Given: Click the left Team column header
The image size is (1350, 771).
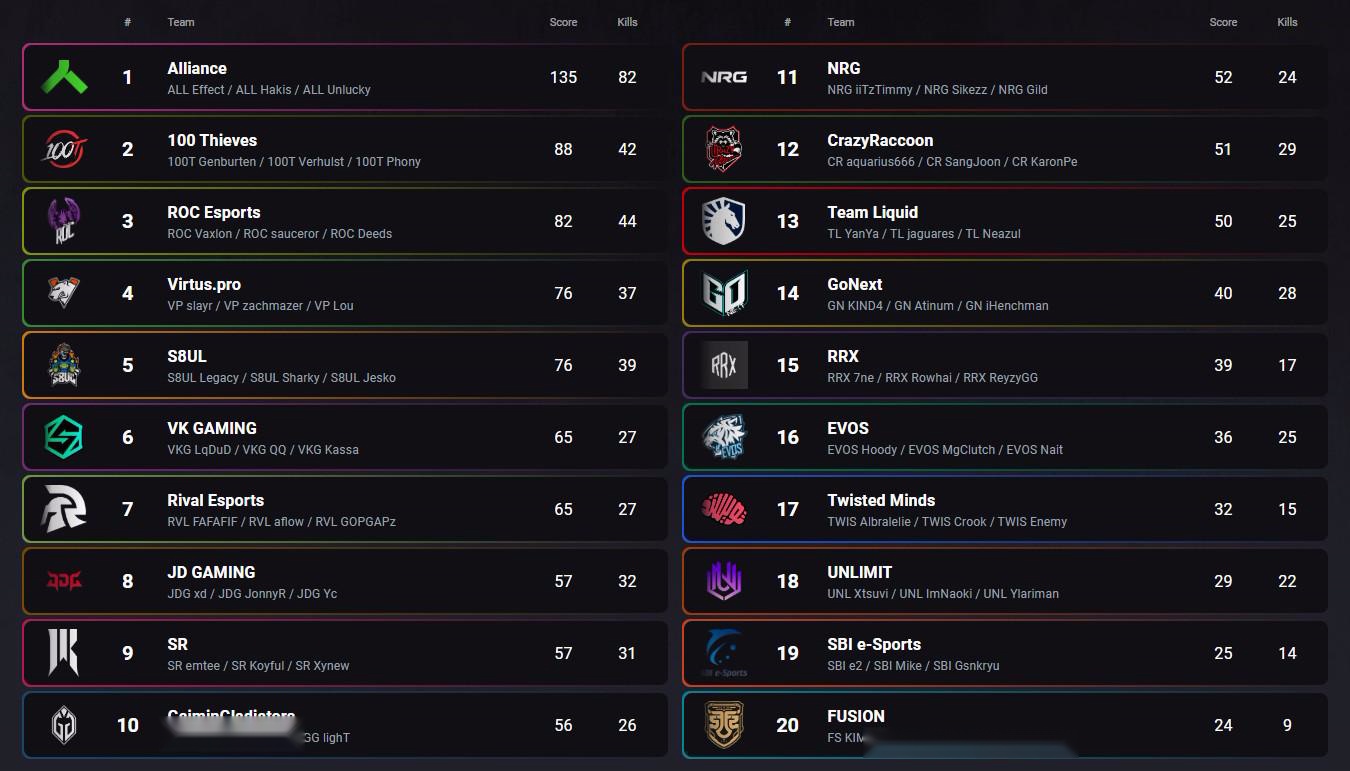Looking at the screenshot, I should pyautogui.click(x=181, y=22).
